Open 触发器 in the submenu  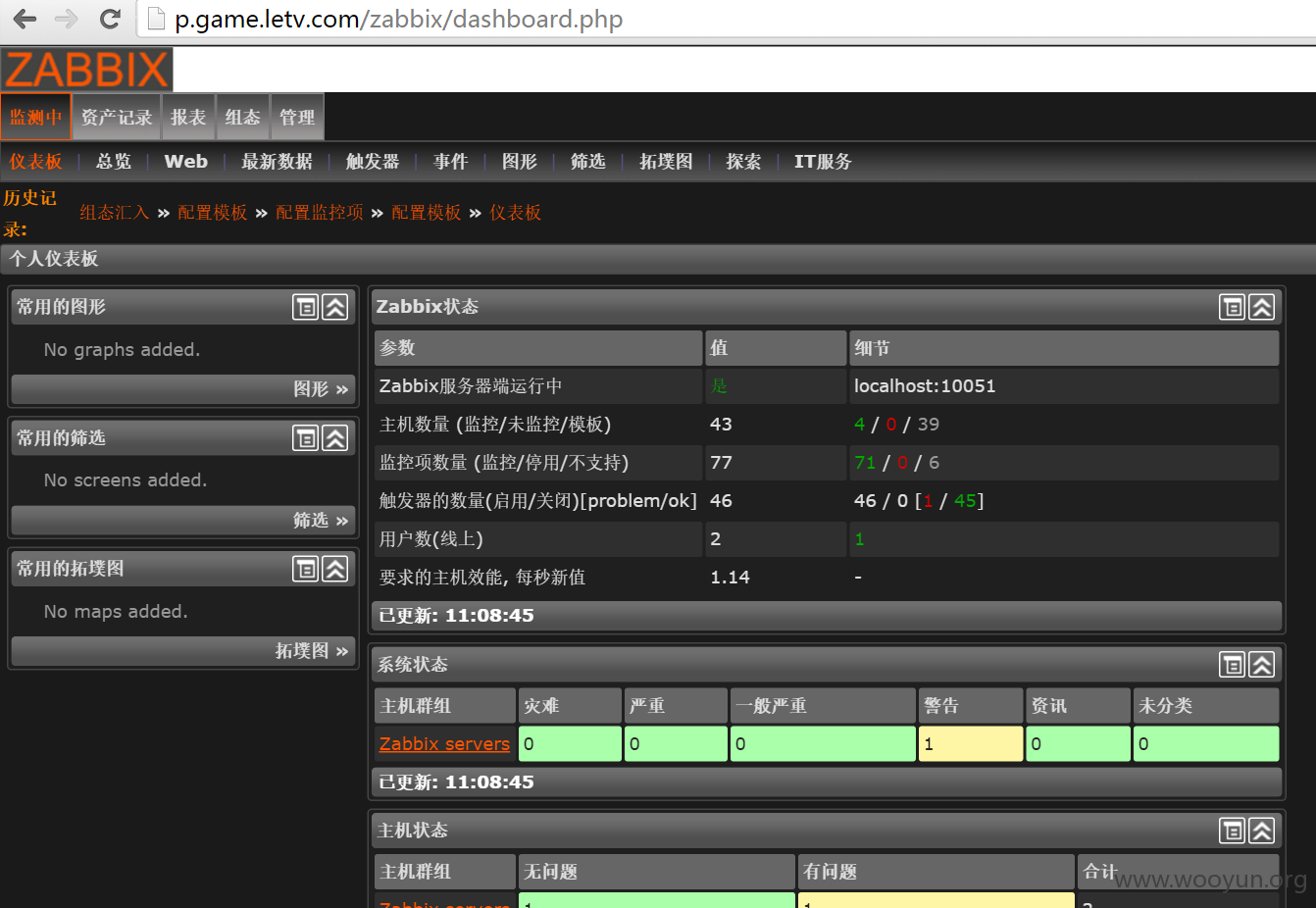[x=373, y=162]
